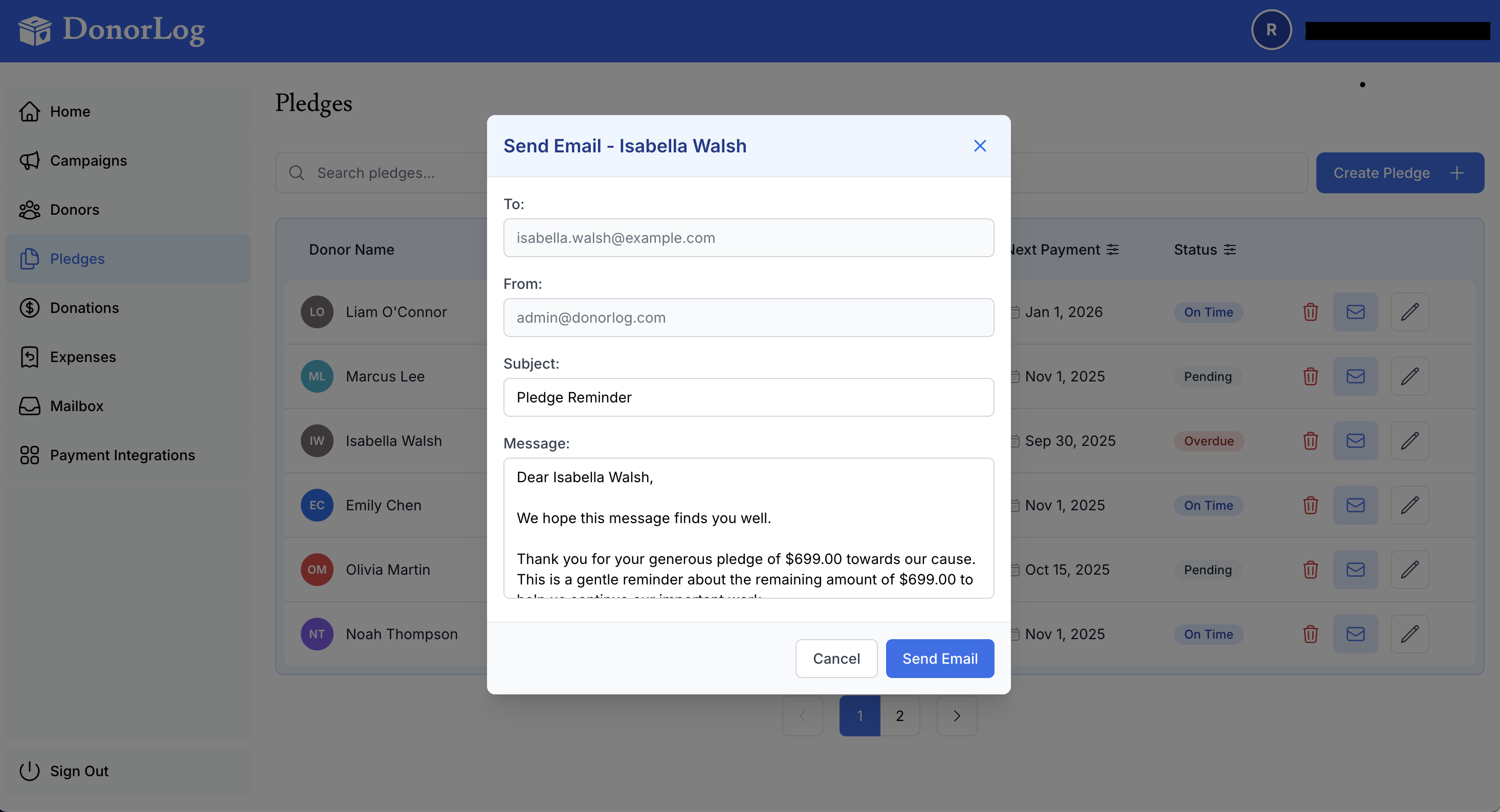This screenshot has width=1500, height=812.
Task: Click the Subject field showing Pledge Reminder
Action: (748, 397)
